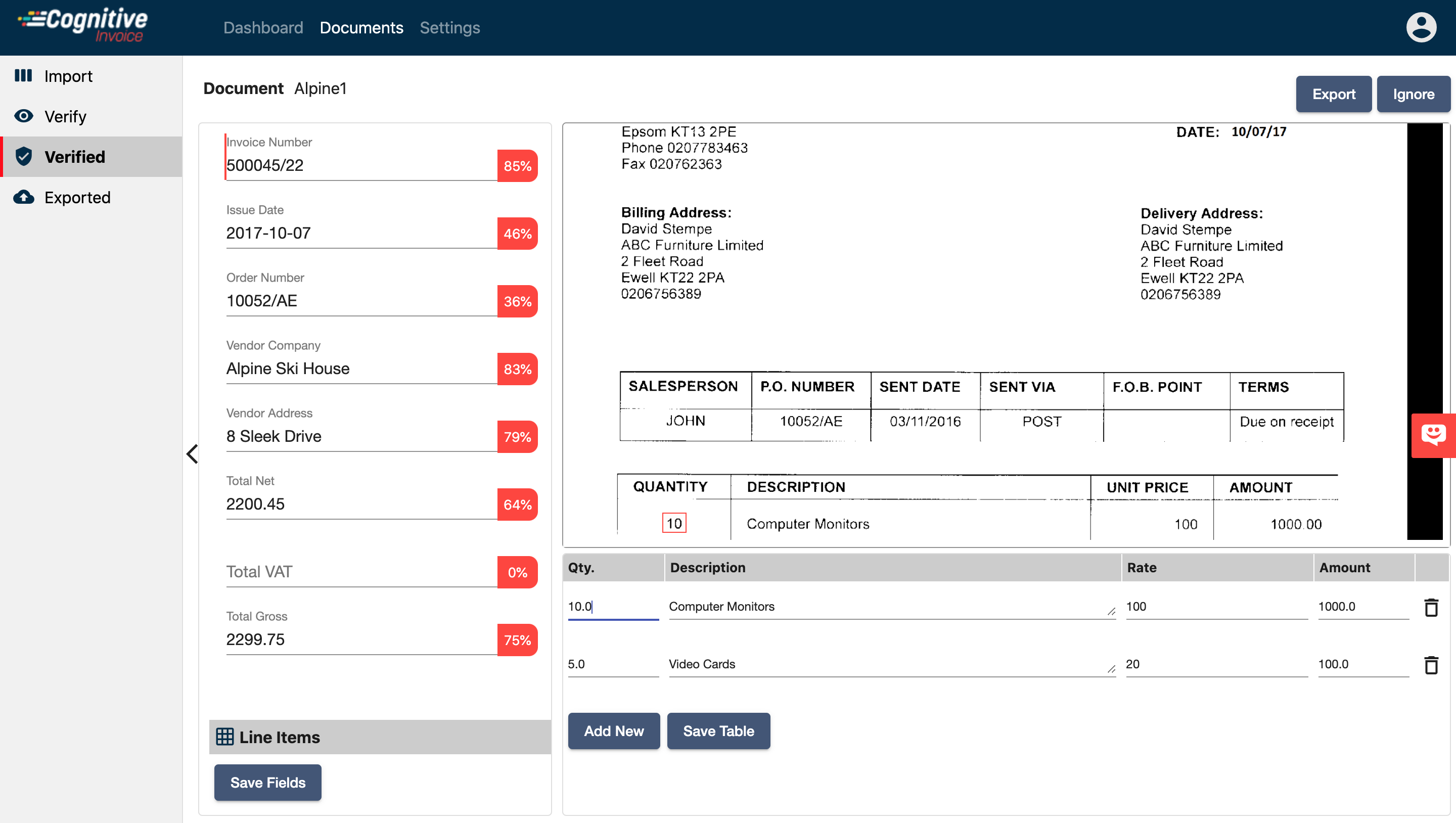This screenshot has width=1456, height=823.
Task: Open the user account profile icon
Action: (x=1421, y=27)
